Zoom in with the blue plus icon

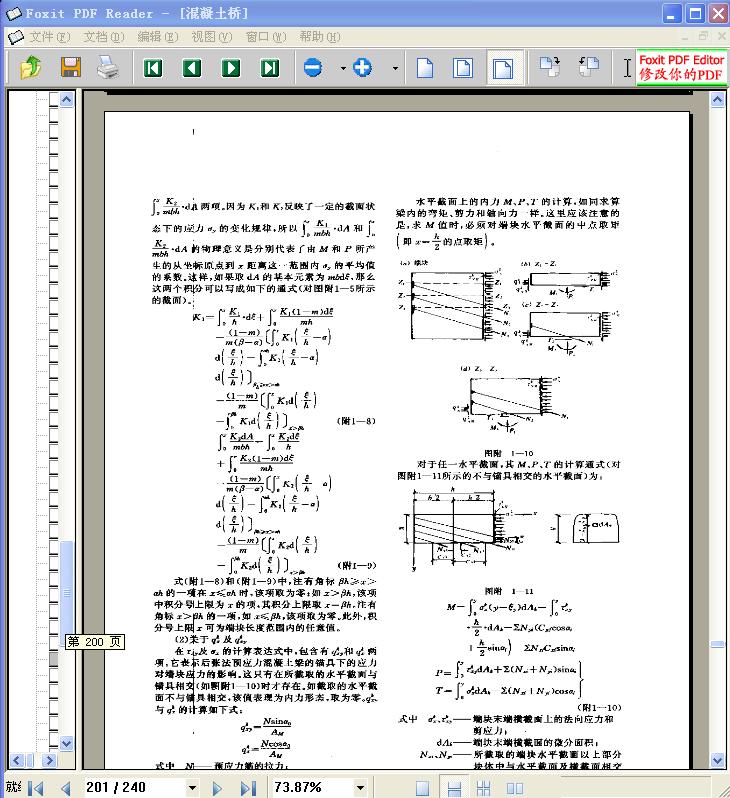(362, 67)
